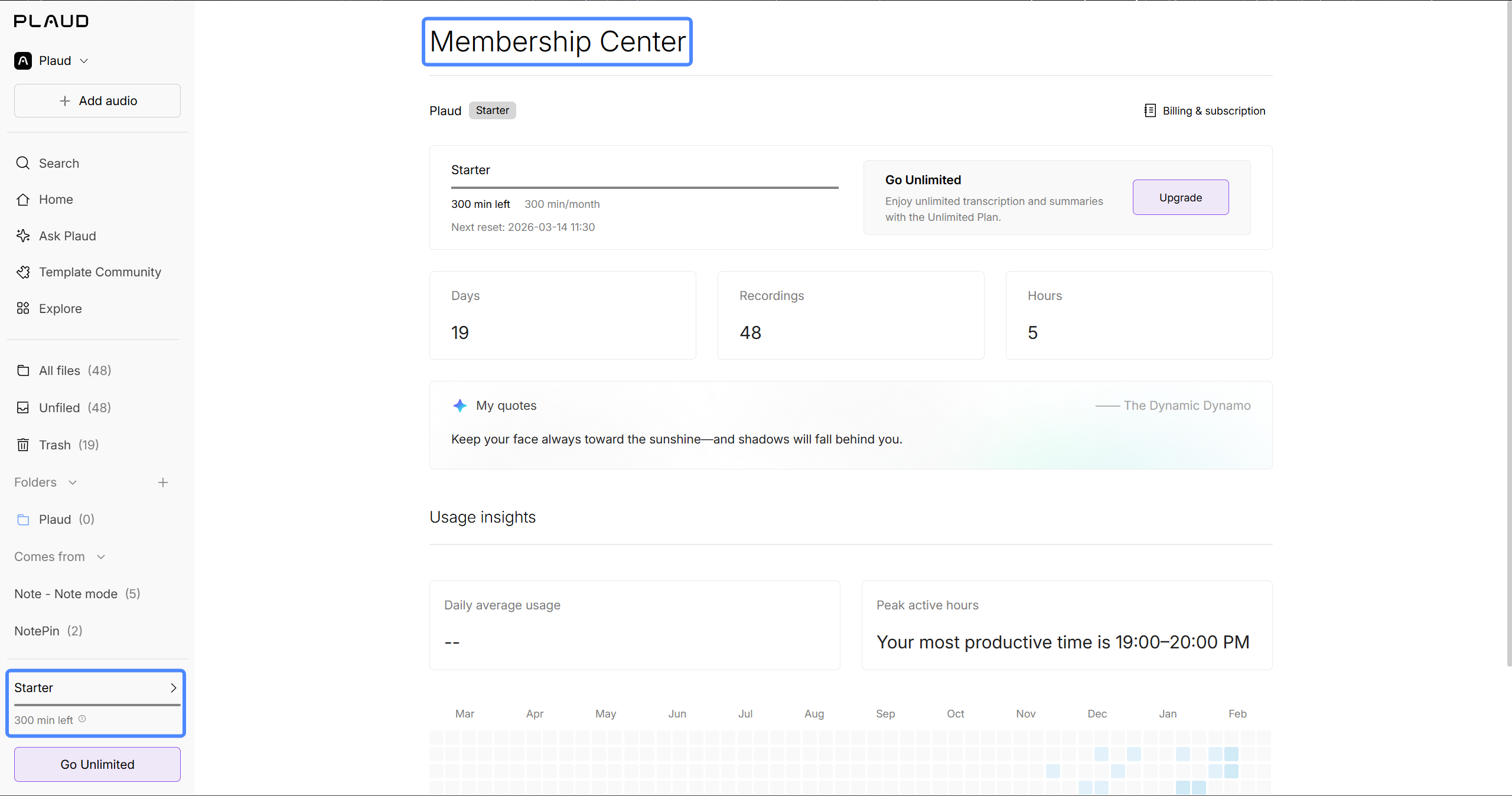Filter by Note - Note mode (5)

click(x=77, y=594)
